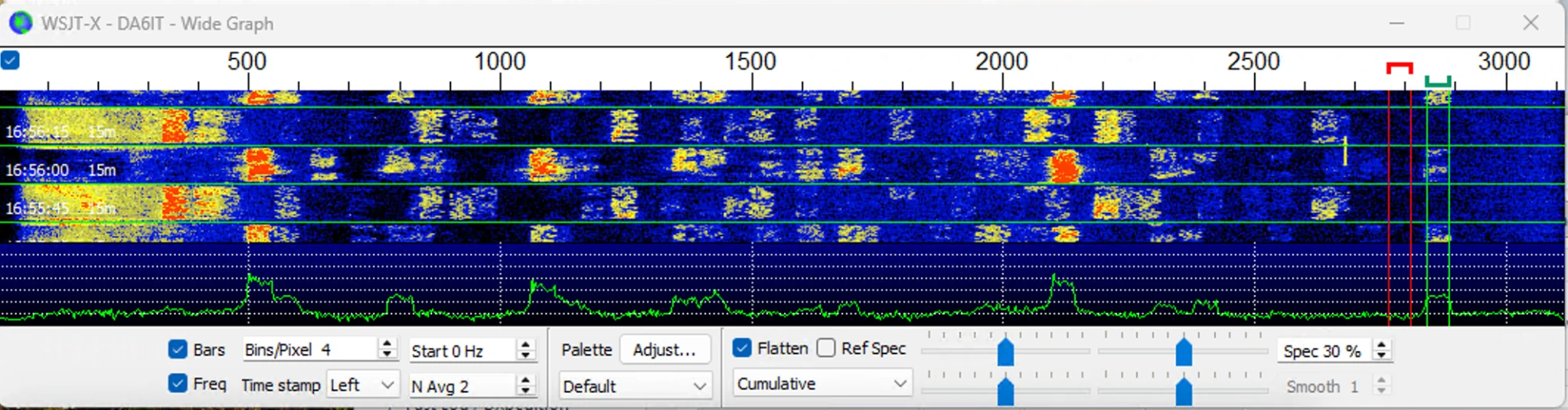The image size is (1568, 410).
Task: Enable or disable the Bars checkbox
Action: coord(178,349)
